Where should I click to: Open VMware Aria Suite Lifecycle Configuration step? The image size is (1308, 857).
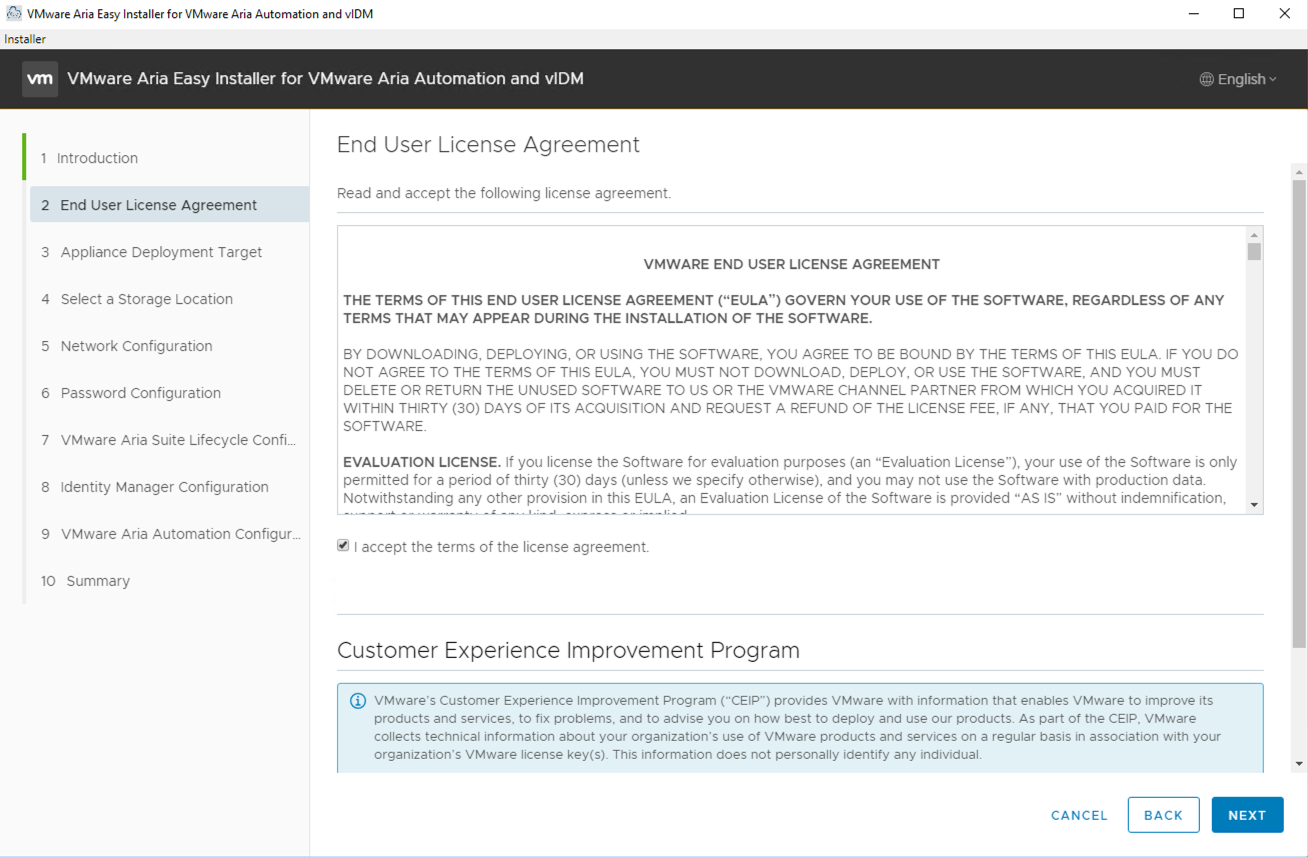click(x=169, y=440)
